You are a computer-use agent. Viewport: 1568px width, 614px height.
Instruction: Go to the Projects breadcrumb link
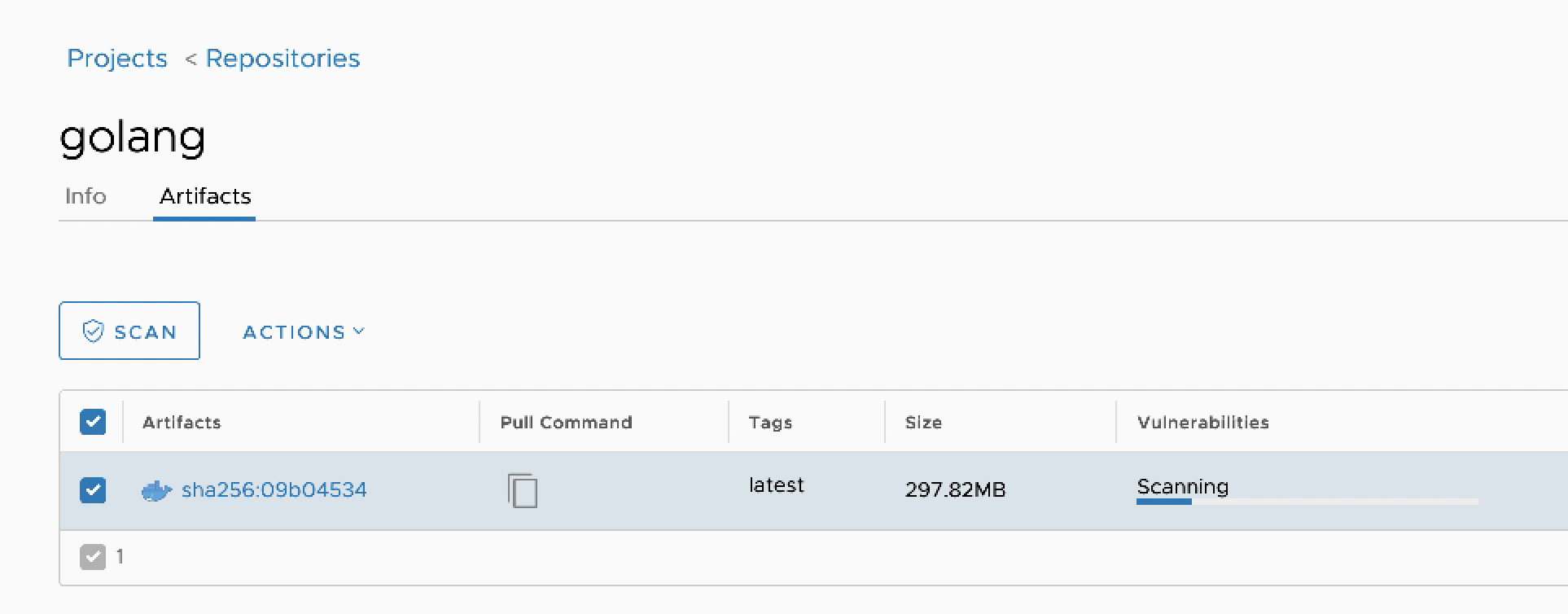click(117, 59)
